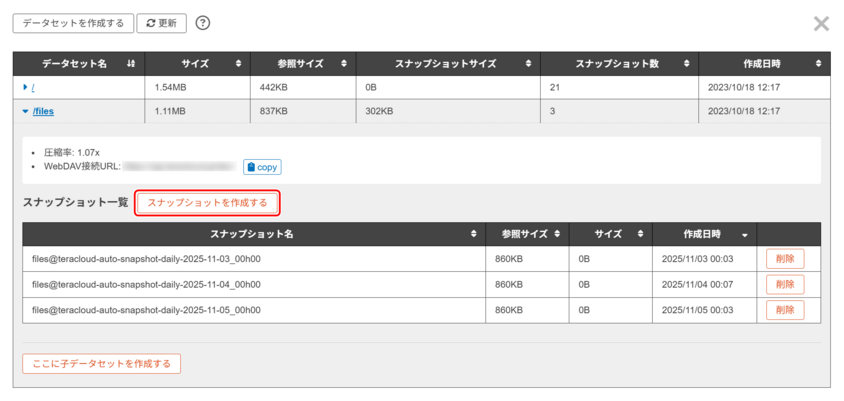The width and height of the screenshot is (844, 401).
Task: Close the dataset dialog with X
Action: tap(821, 23)
